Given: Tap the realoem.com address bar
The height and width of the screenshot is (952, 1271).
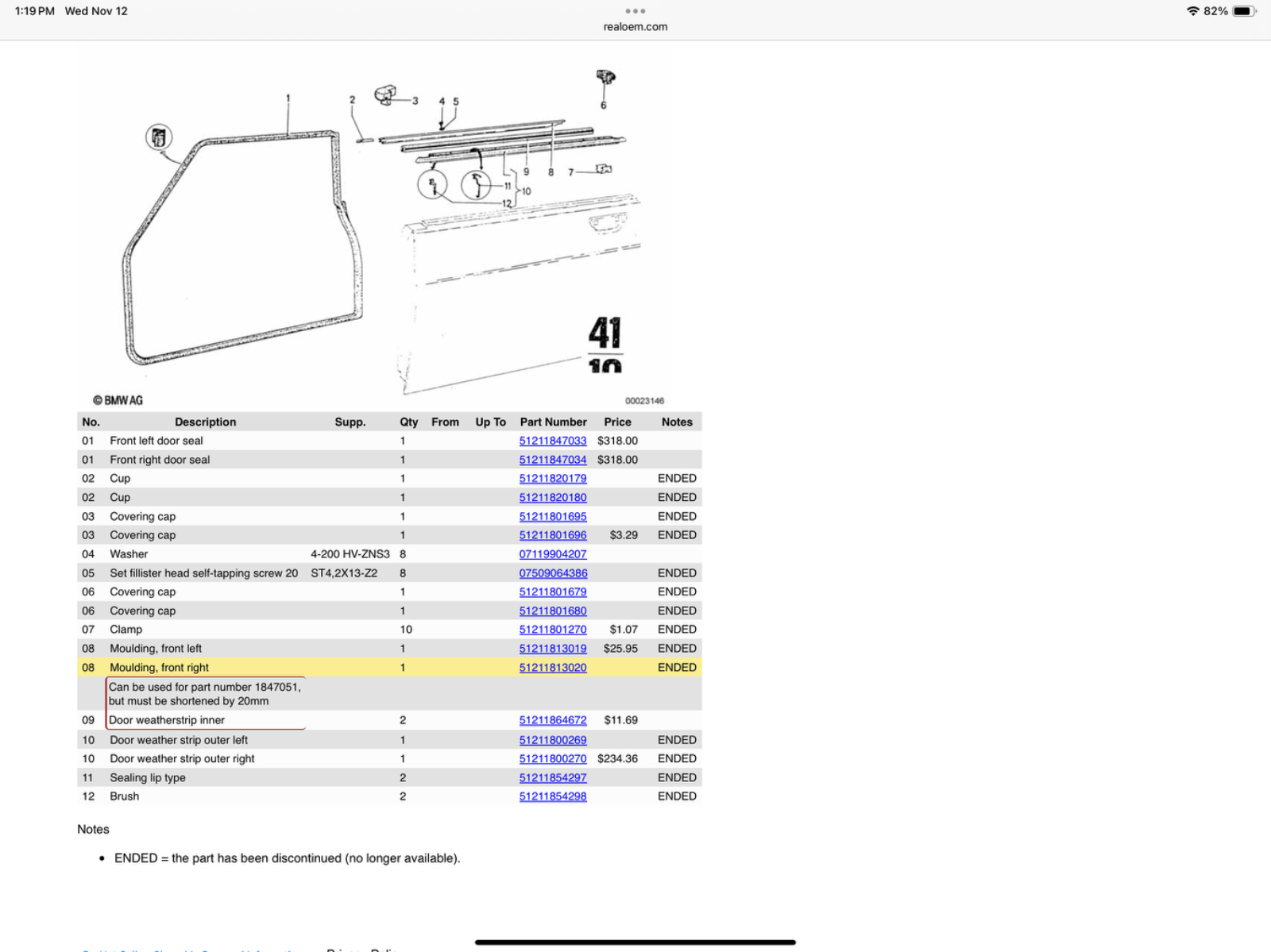Looking at the screenshot, I should [635, 26].
